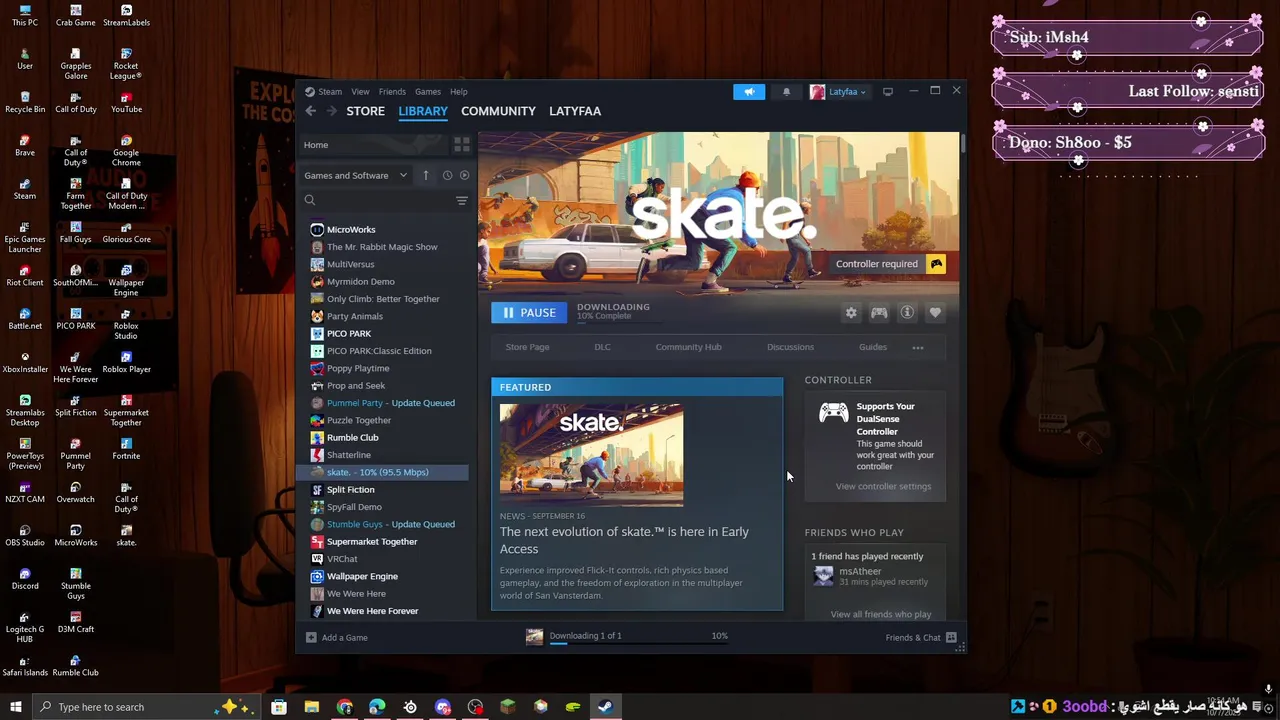Select Pummel Party update queued entry

click(x=390, y=403)
